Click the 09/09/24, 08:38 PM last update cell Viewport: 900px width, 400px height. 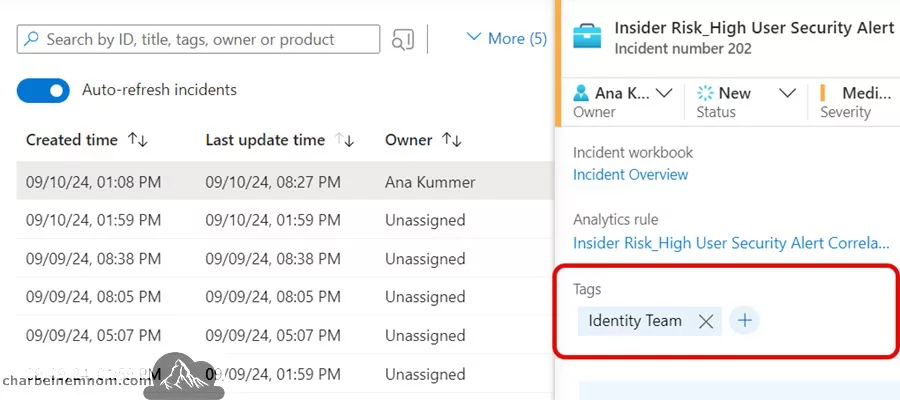pyautogui.click(x=273, y=259)
